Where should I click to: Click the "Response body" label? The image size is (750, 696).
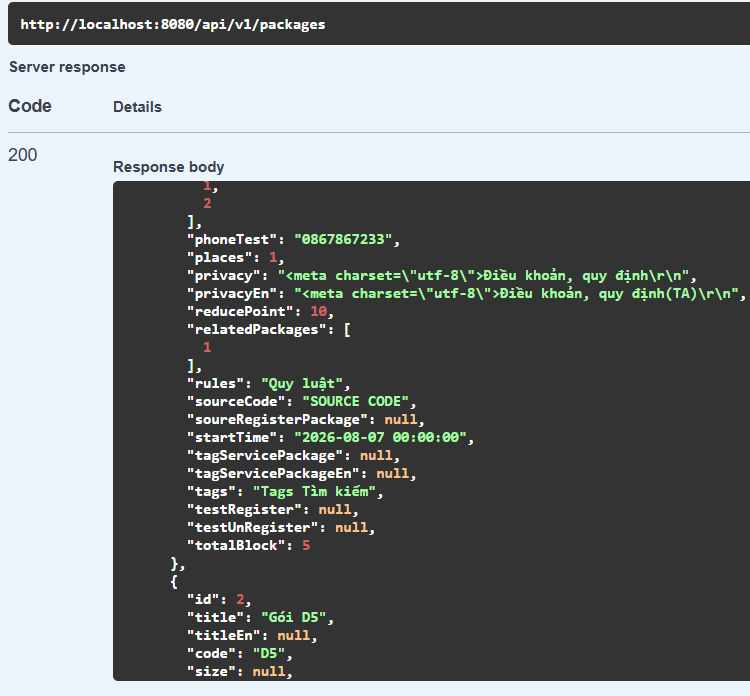click(168, 167)
